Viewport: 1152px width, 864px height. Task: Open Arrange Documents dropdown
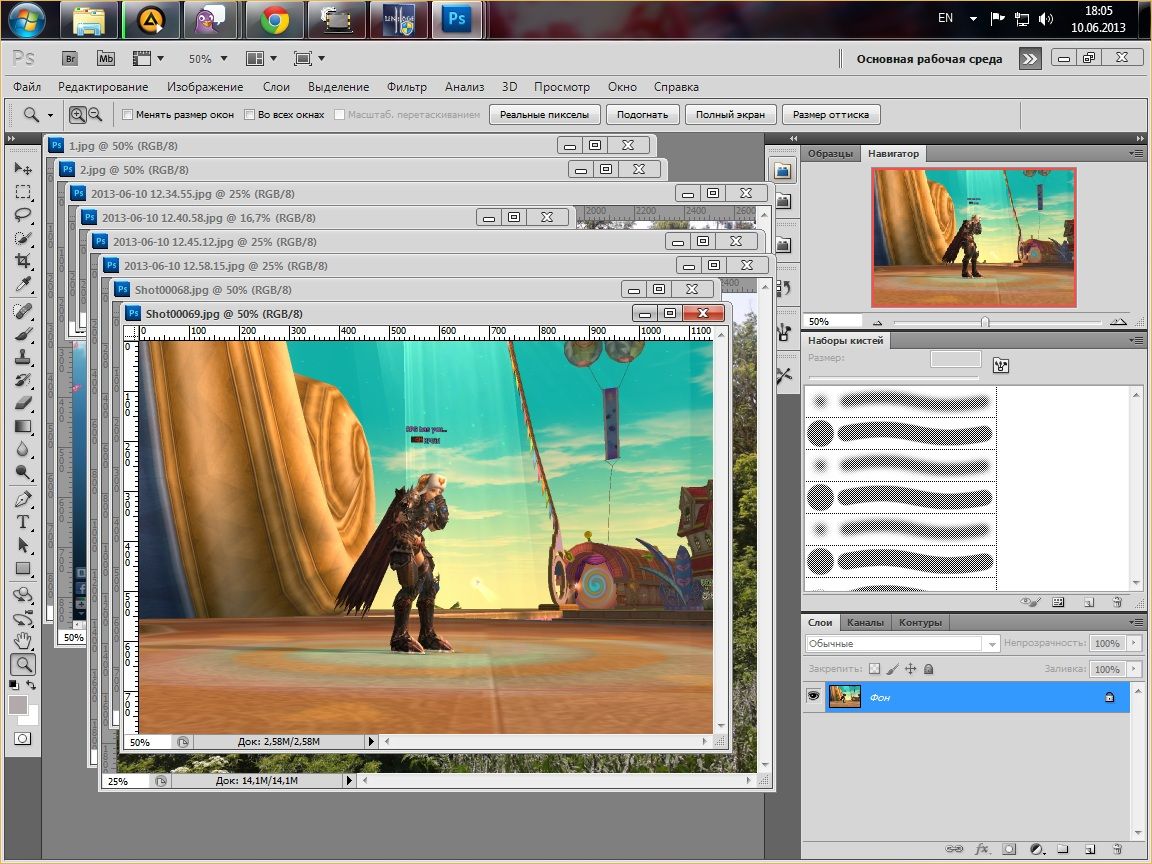pos(262,59)
